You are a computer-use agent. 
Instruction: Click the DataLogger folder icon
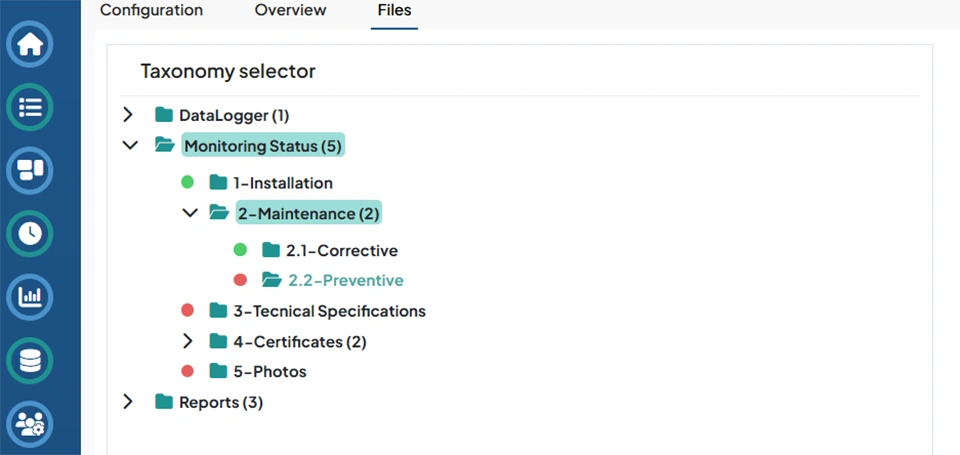click(164, 115)
